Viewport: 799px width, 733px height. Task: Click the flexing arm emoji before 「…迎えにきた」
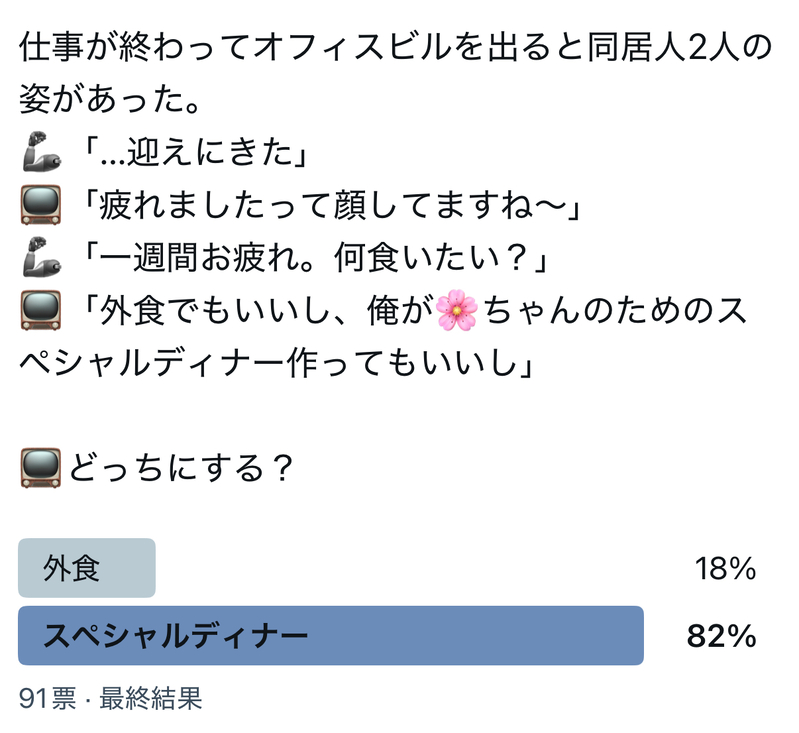(x=40, y=153)
